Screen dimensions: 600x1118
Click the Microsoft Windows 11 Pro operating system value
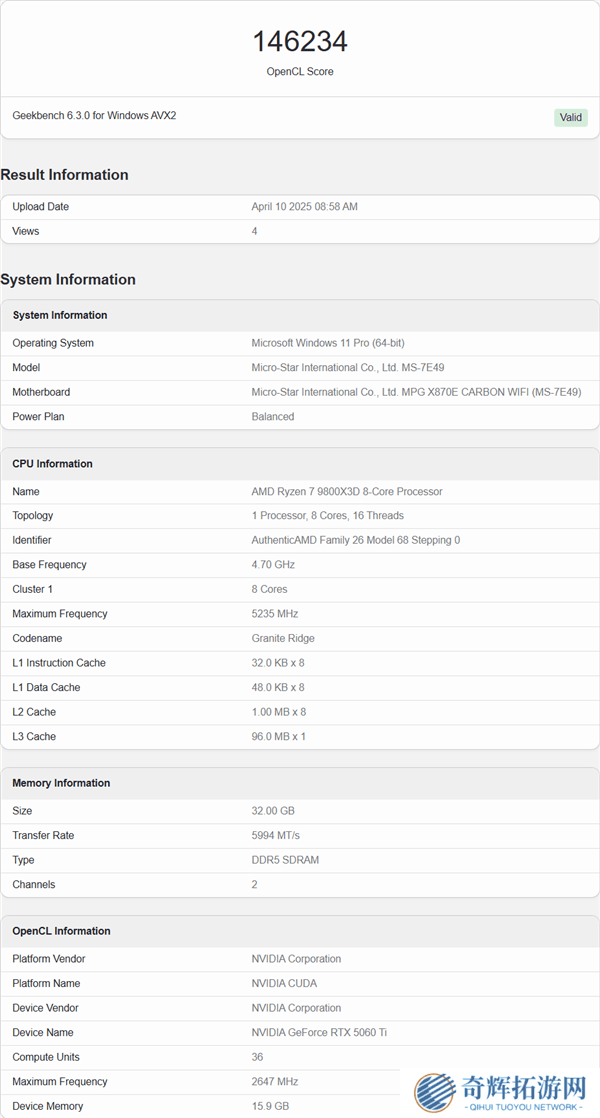pos(327,343)
